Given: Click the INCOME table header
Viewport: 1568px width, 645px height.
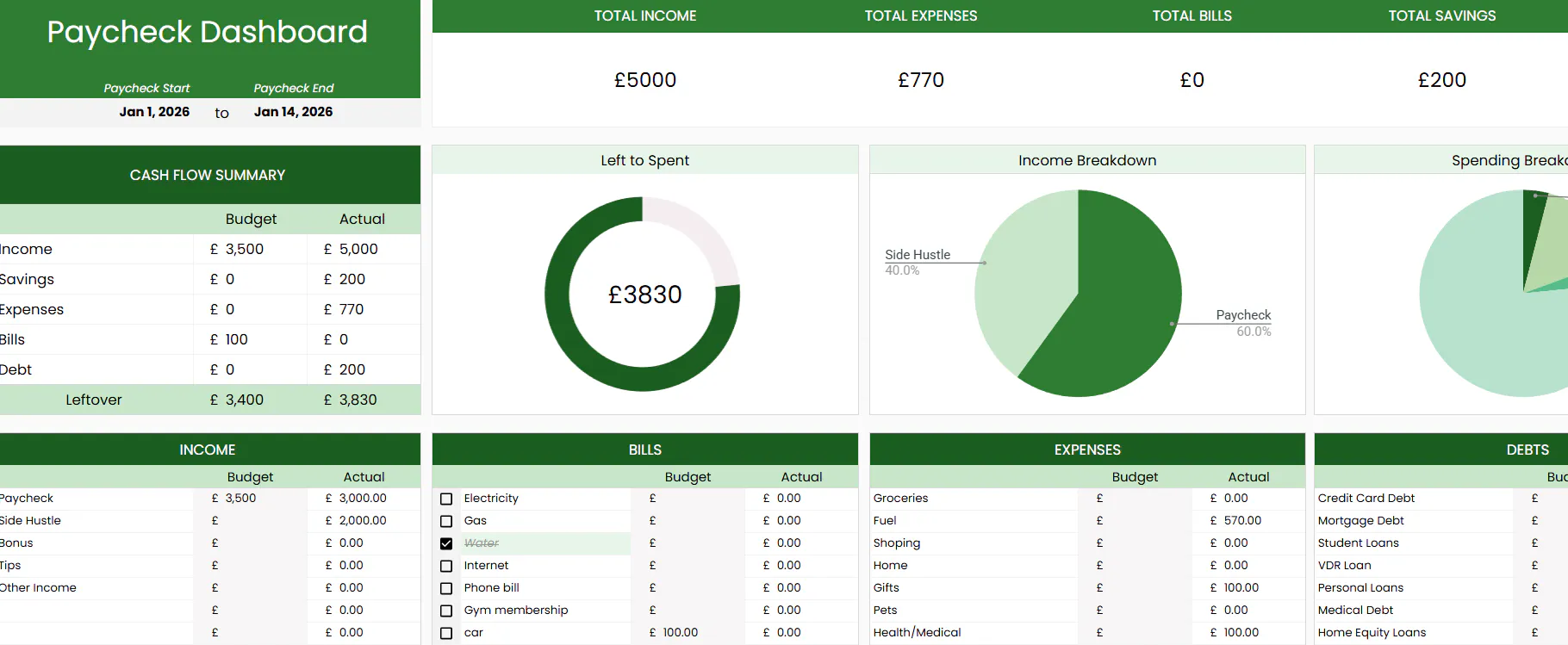Looking at the screenshot, I should (208, 450).
